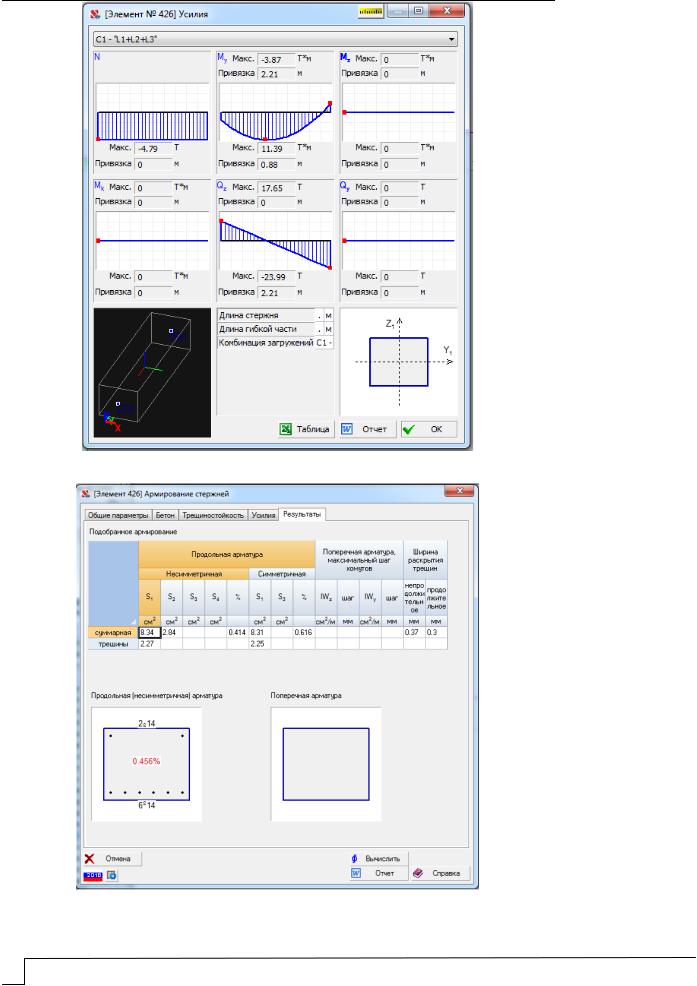Click the Продольная арматура column header
This screenshot has height=986, width=697.
coord(226,555)
